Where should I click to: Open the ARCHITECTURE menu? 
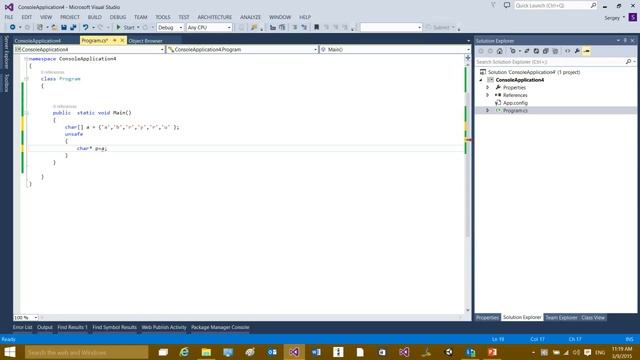click(x=215, y=17)
